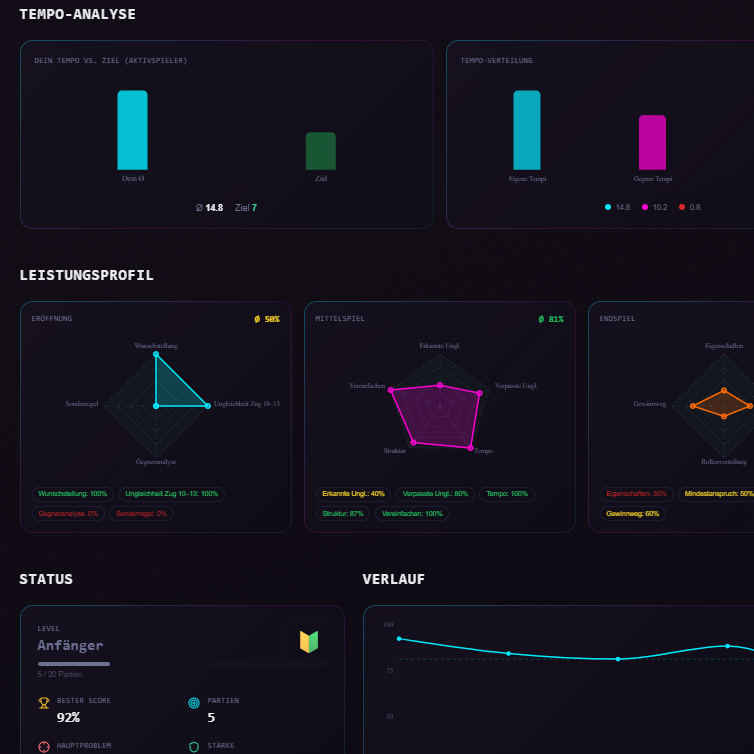Click the green-yellow beginner level badge

click(309, 641)
